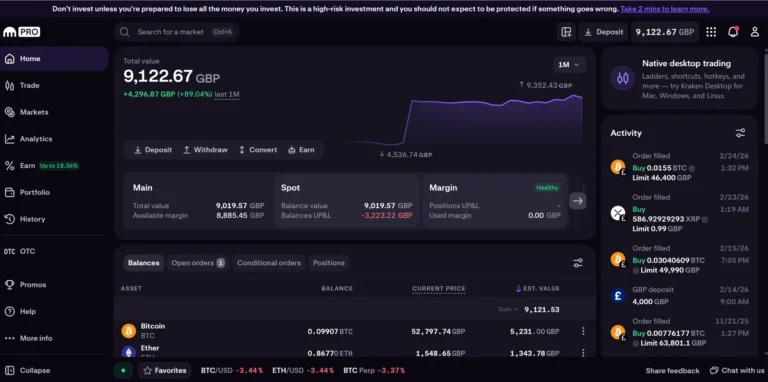This screenshot has width=768, height=382.
Task: Focus the Search for a market field
Action: 177,32
